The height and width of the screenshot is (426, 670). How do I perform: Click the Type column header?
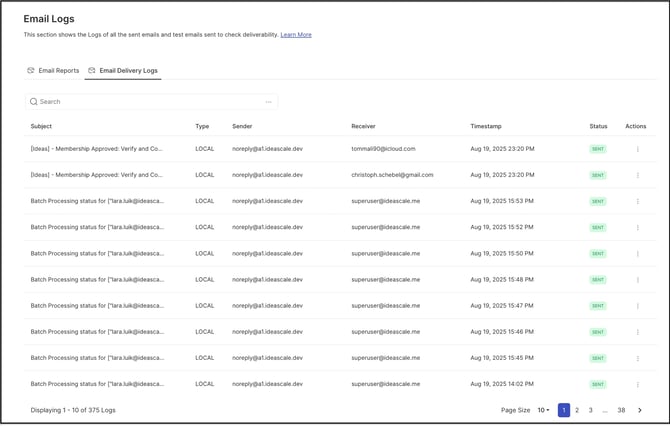pos(202,126)
